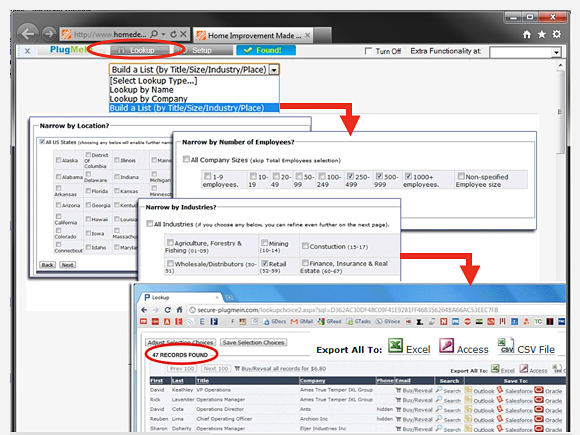
Task: Sort results by Company column header
Action: 313,381
